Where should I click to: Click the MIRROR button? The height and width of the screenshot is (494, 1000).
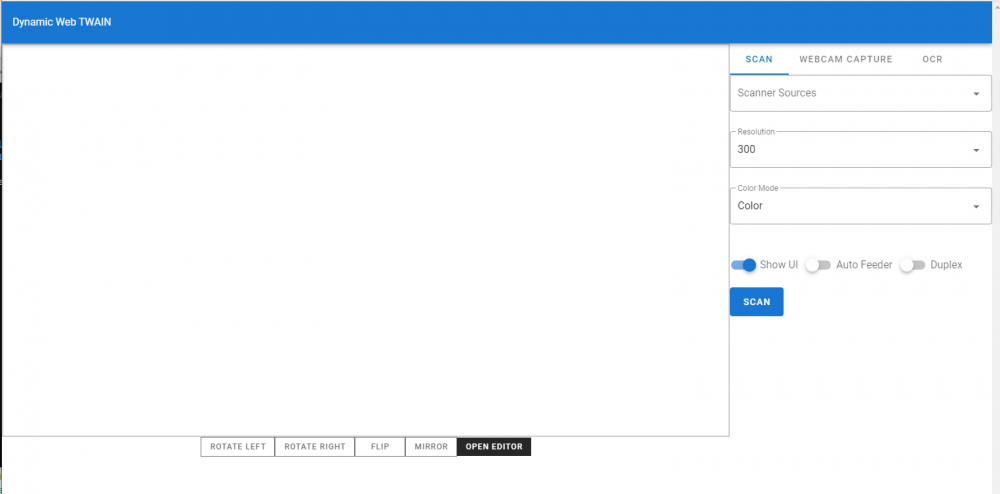(x=431, y=447)
